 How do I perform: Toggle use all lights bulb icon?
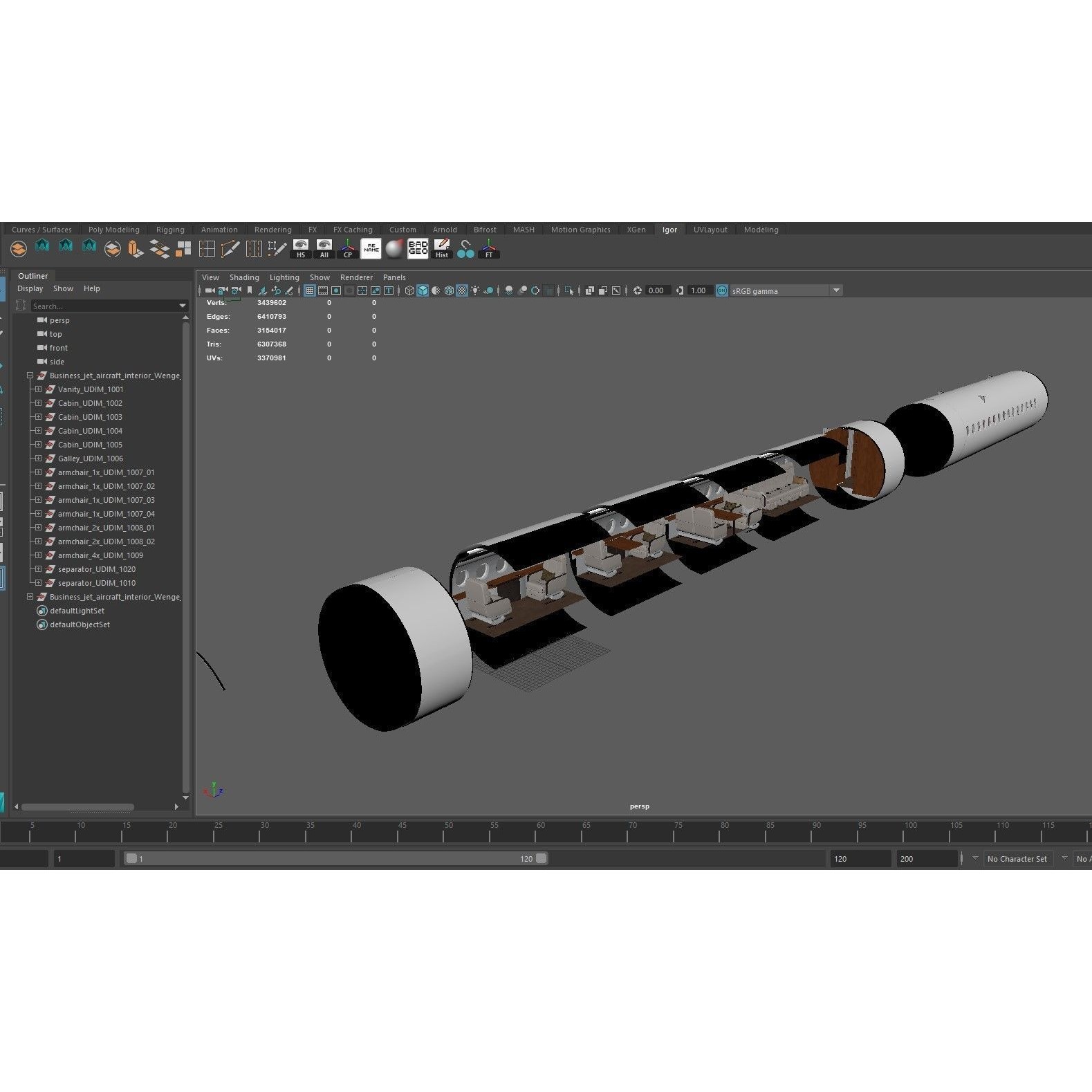click(475, 290)
